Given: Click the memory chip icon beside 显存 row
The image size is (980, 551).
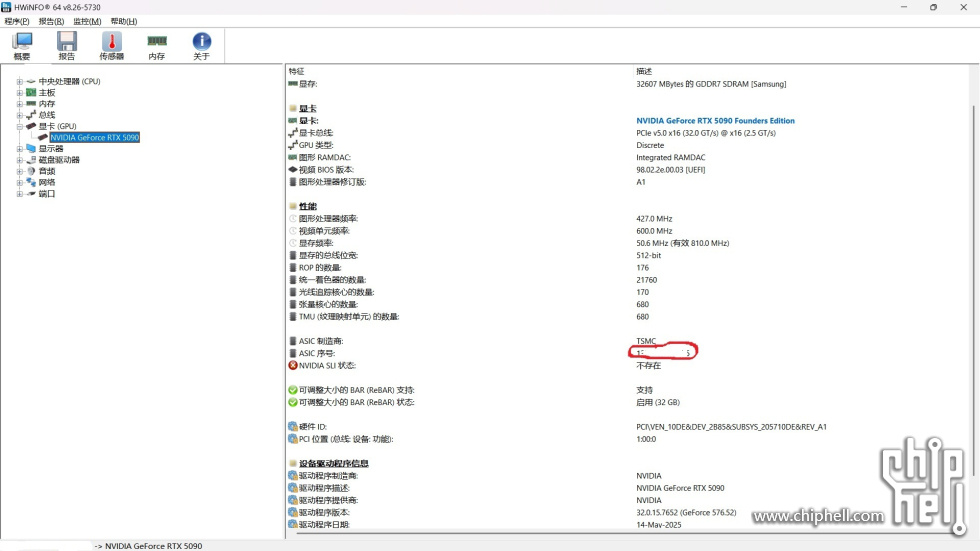Looking at the screenshot, I should (292, 84).
